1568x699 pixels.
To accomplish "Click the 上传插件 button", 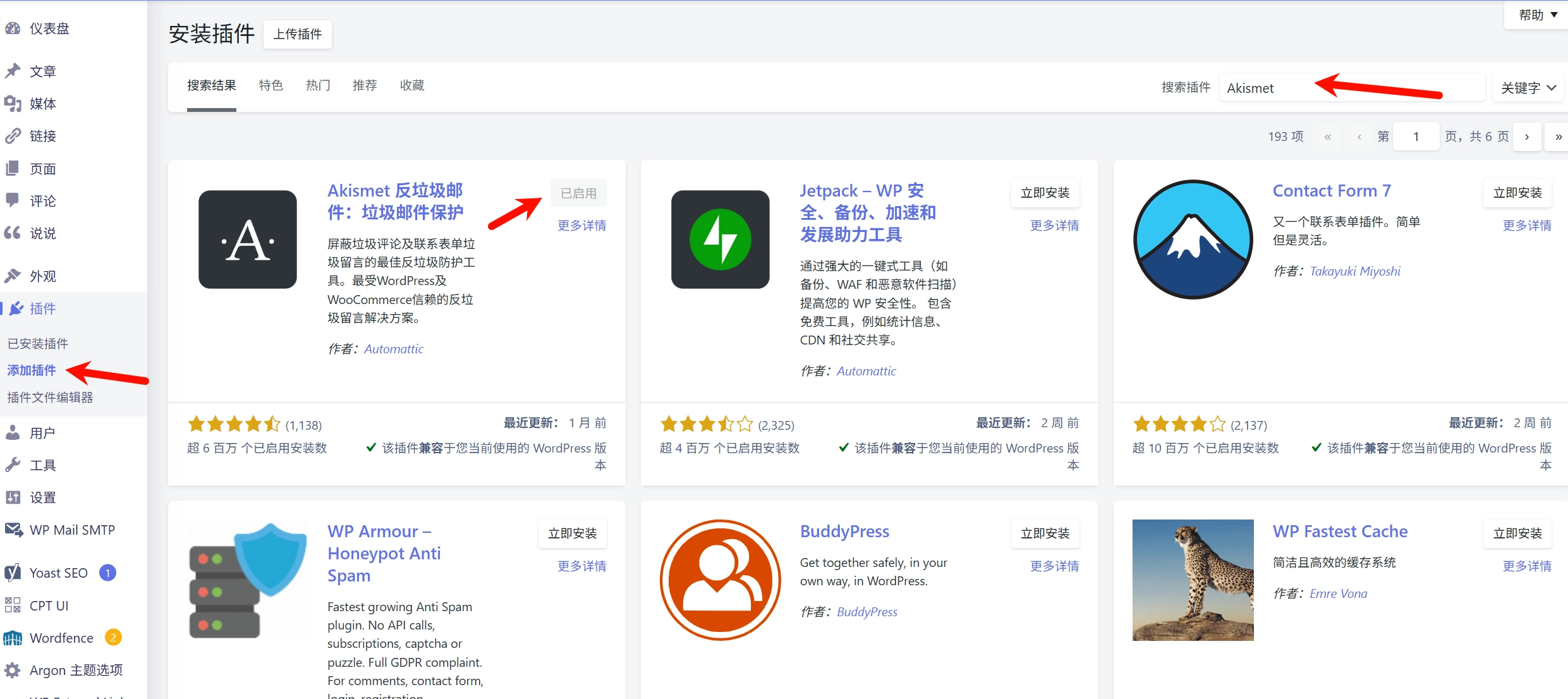I will click(297, 34).
